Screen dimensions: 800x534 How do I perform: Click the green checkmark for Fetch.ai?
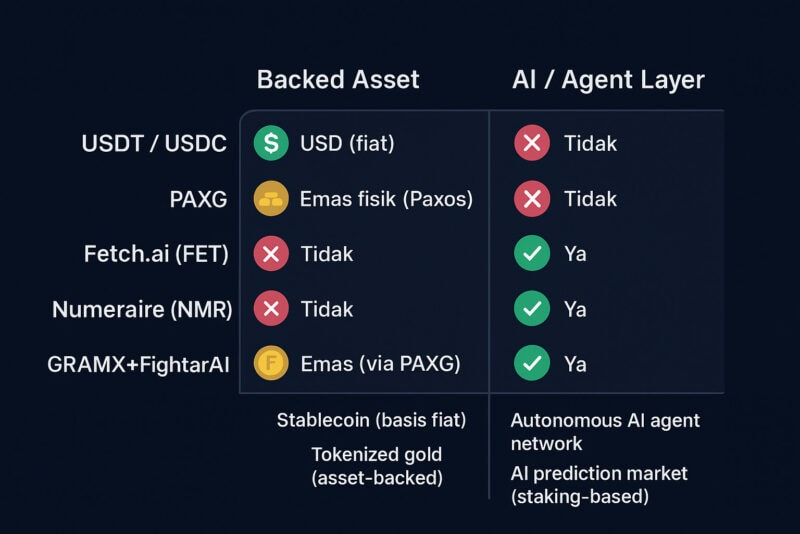click(x=531, y=254)
